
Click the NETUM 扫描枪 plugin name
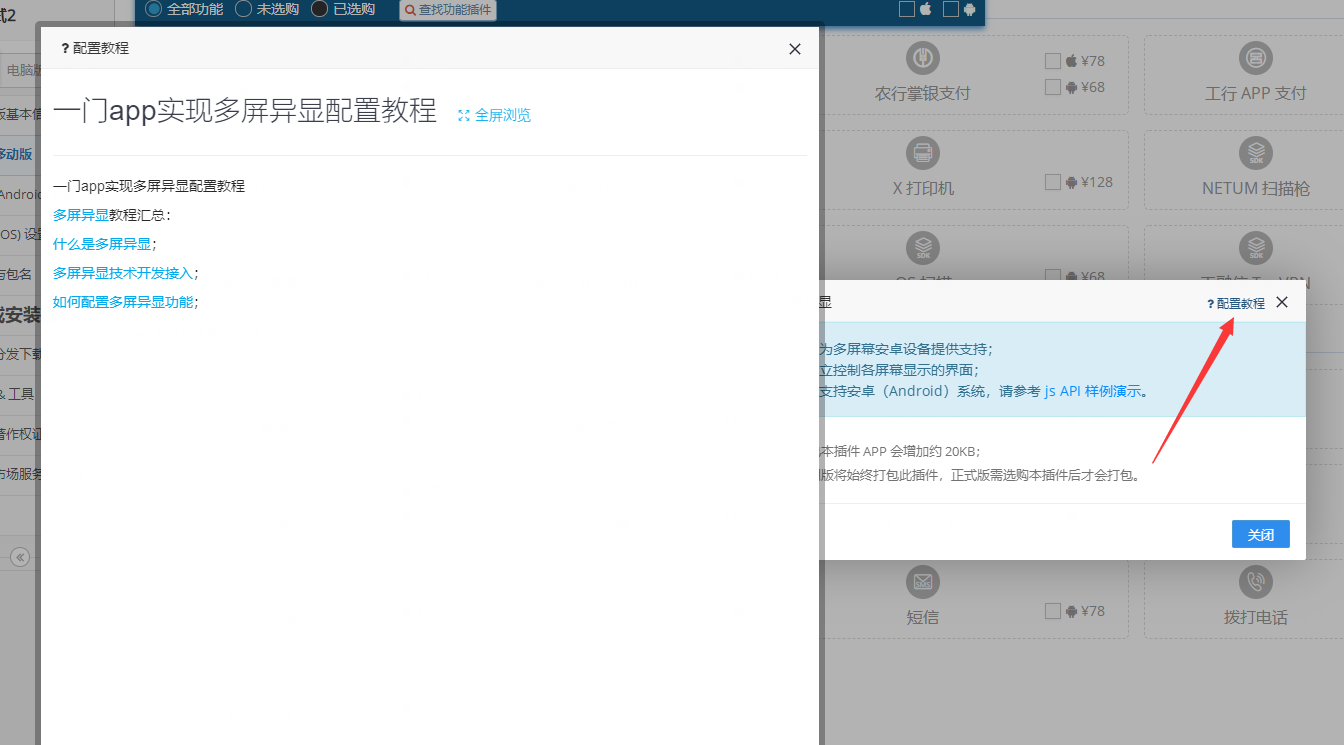pos(1256,188)
